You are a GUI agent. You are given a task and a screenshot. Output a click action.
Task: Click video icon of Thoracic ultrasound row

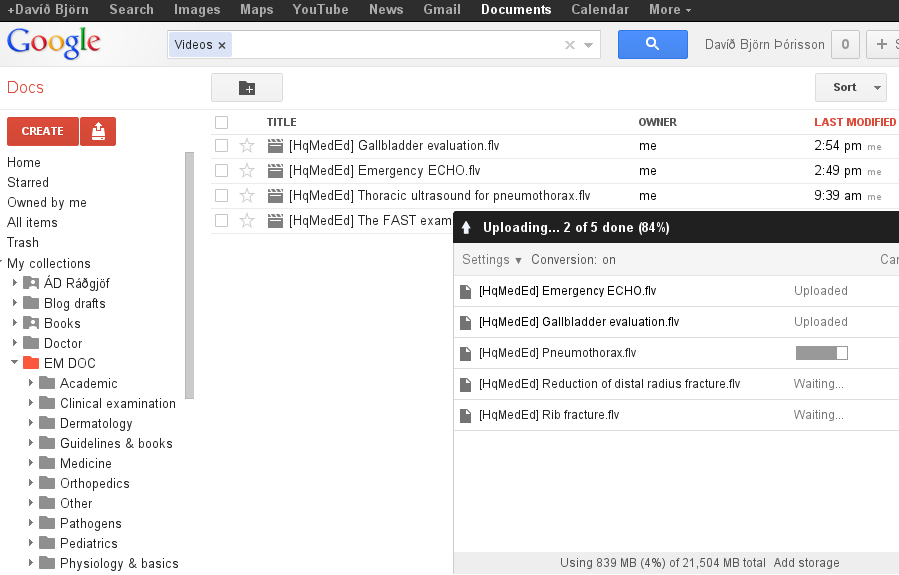click(276, 196)
